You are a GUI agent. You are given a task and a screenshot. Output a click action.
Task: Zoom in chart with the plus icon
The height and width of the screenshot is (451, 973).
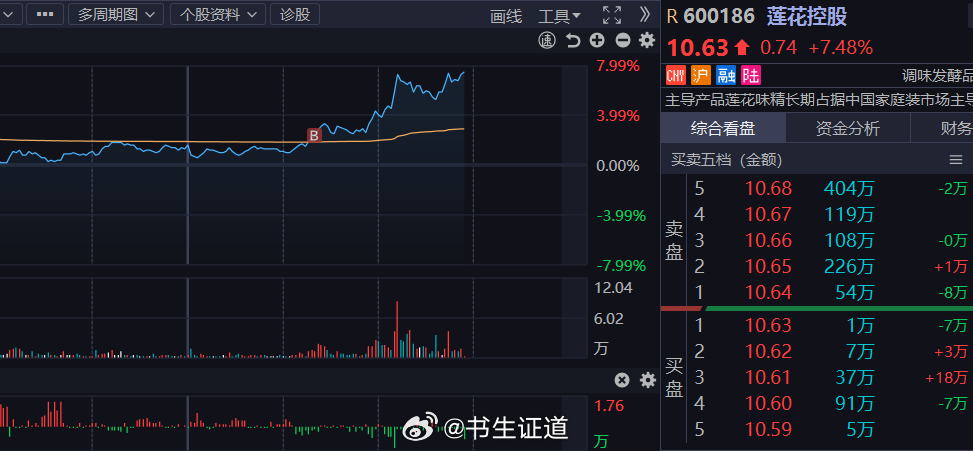pyautogui.click(x=597, y=41)
